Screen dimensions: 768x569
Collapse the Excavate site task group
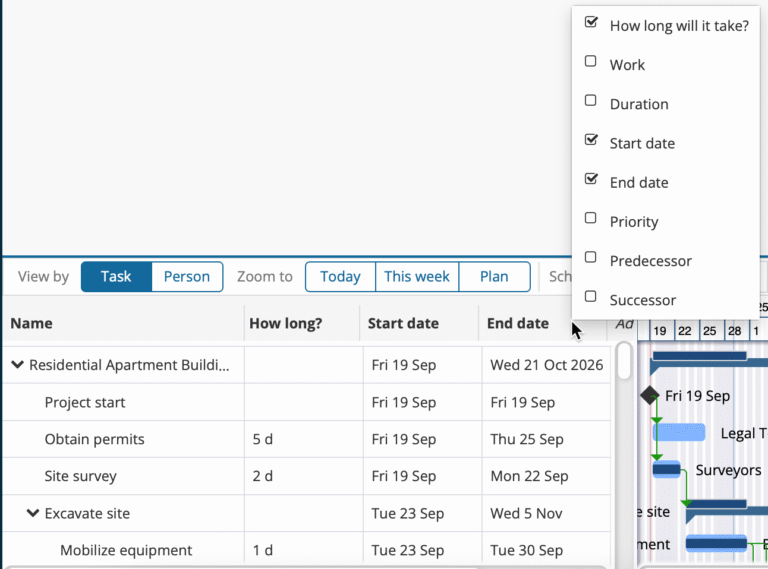click(33, 513)
